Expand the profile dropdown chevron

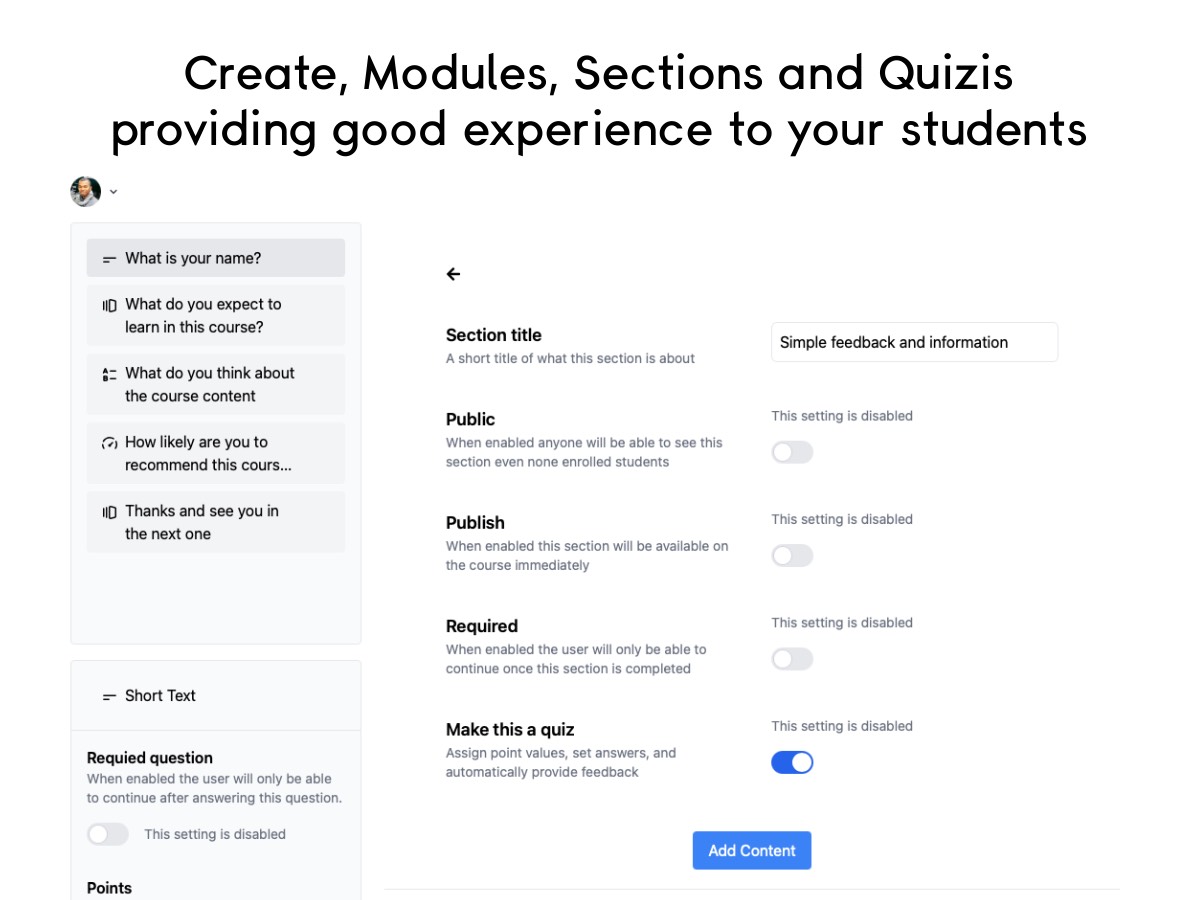pos(113,192)
